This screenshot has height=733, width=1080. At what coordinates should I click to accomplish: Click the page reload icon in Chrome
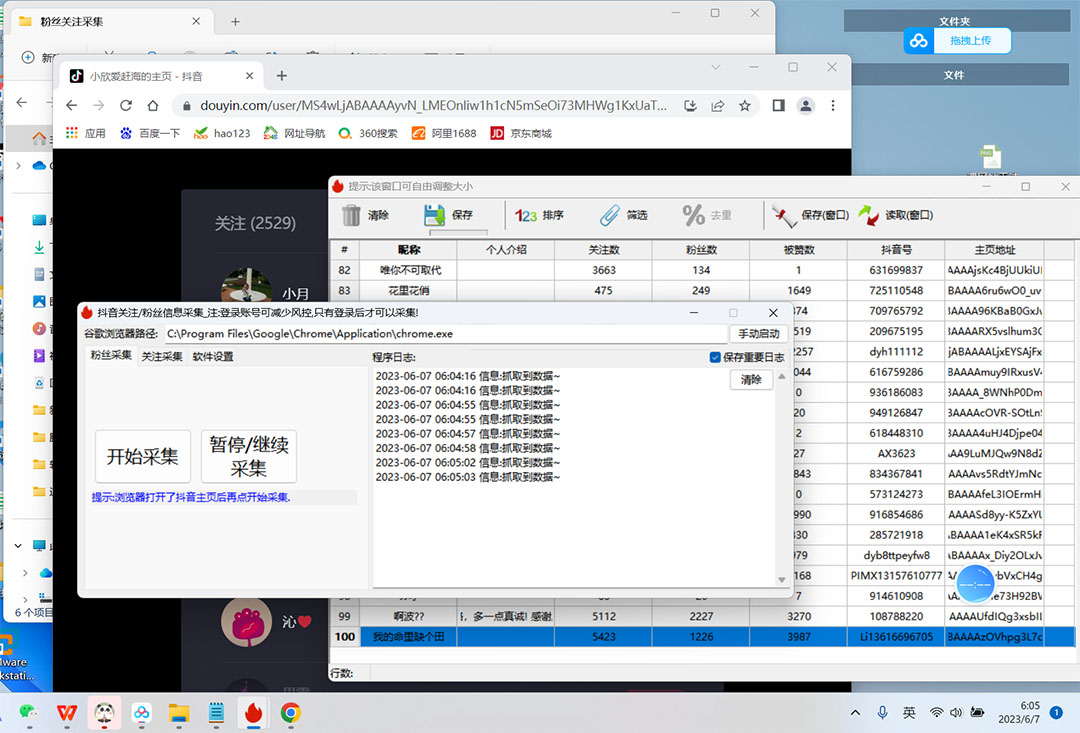click(125, 105)
